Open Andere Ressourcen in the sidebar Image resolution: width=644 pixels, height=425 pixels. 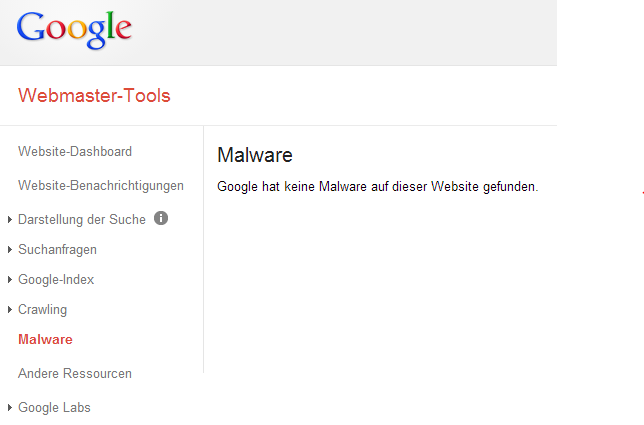click(75, 374)
